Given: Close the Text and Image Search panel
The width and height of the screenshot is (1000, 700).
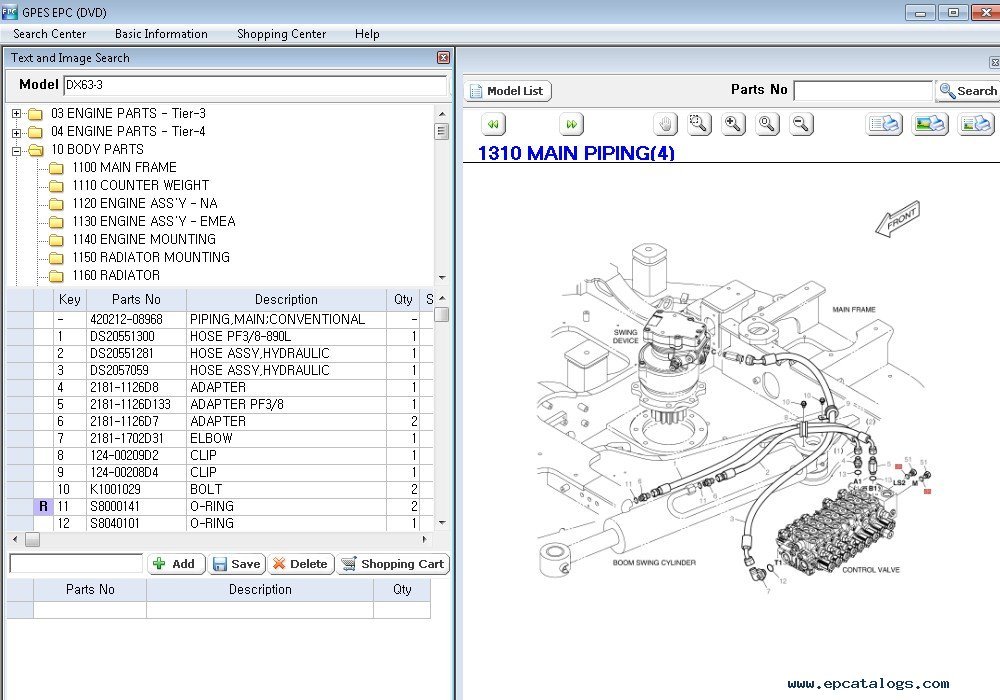Looking at the screenshot, I should point(443,58).
